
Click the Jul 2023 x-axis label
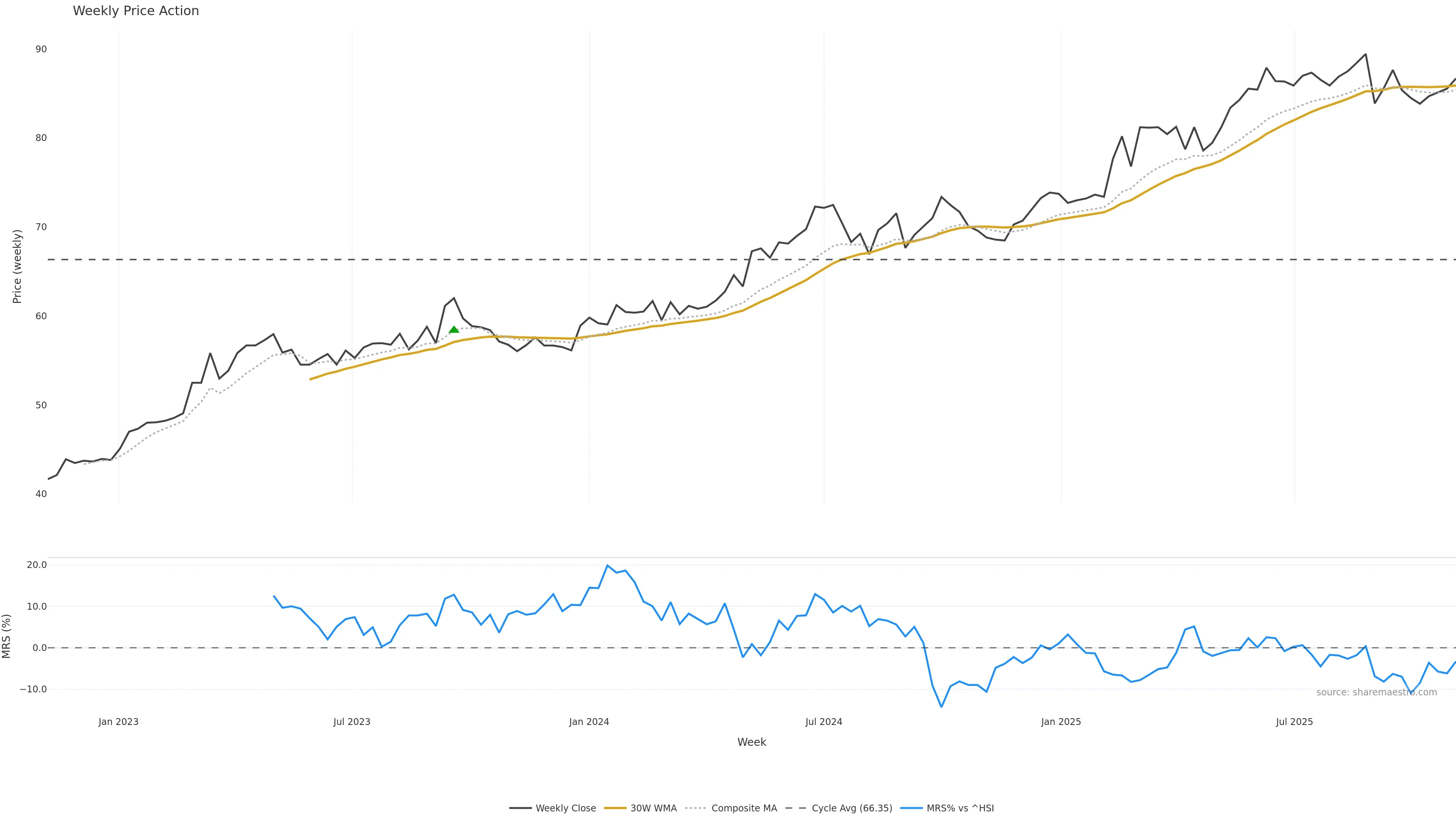tap(351, 722)
